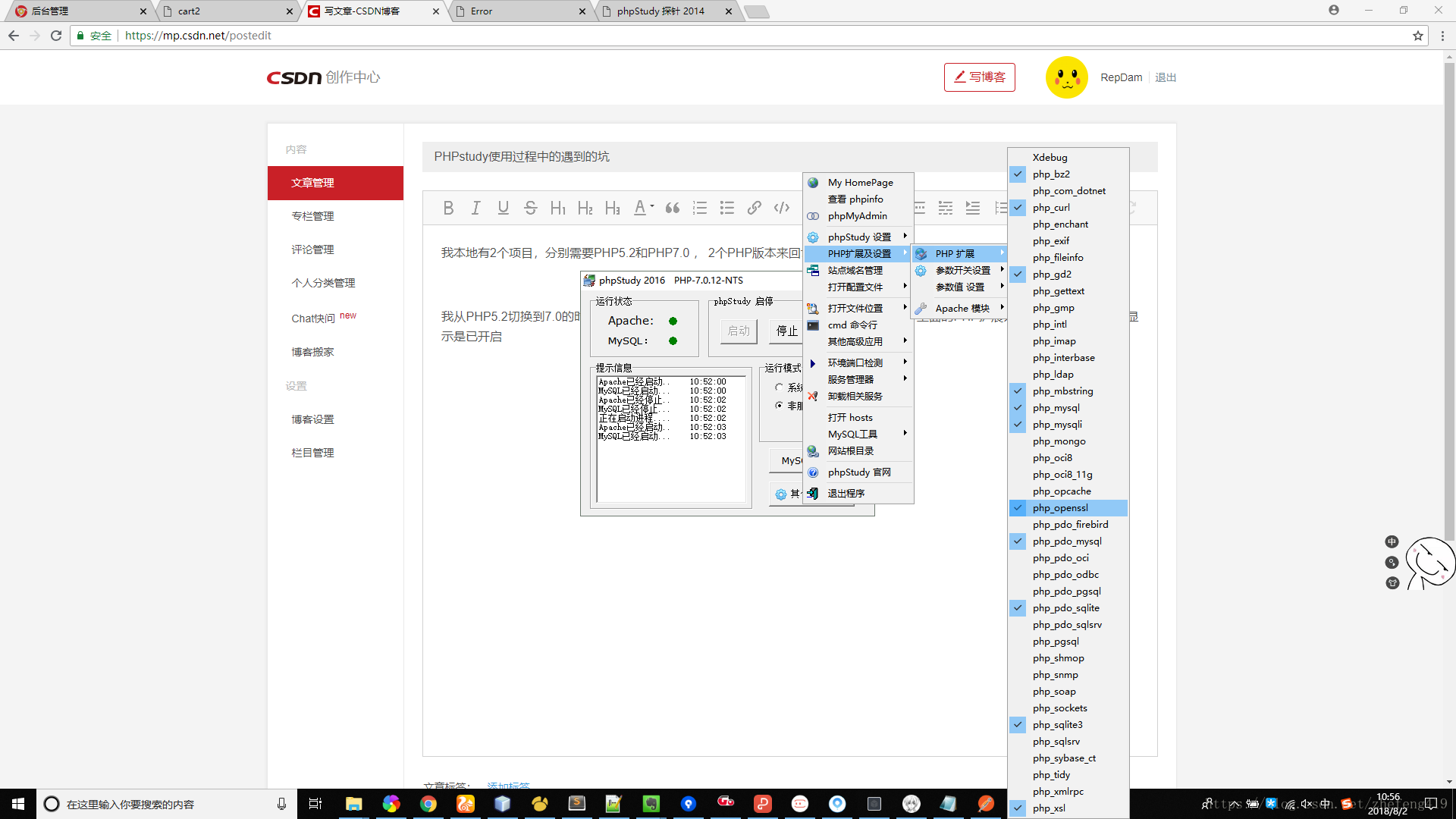Toggle php_pdo_mysql extension
The height and width of the screenshot is (819, 1456).
[1068, 541]
